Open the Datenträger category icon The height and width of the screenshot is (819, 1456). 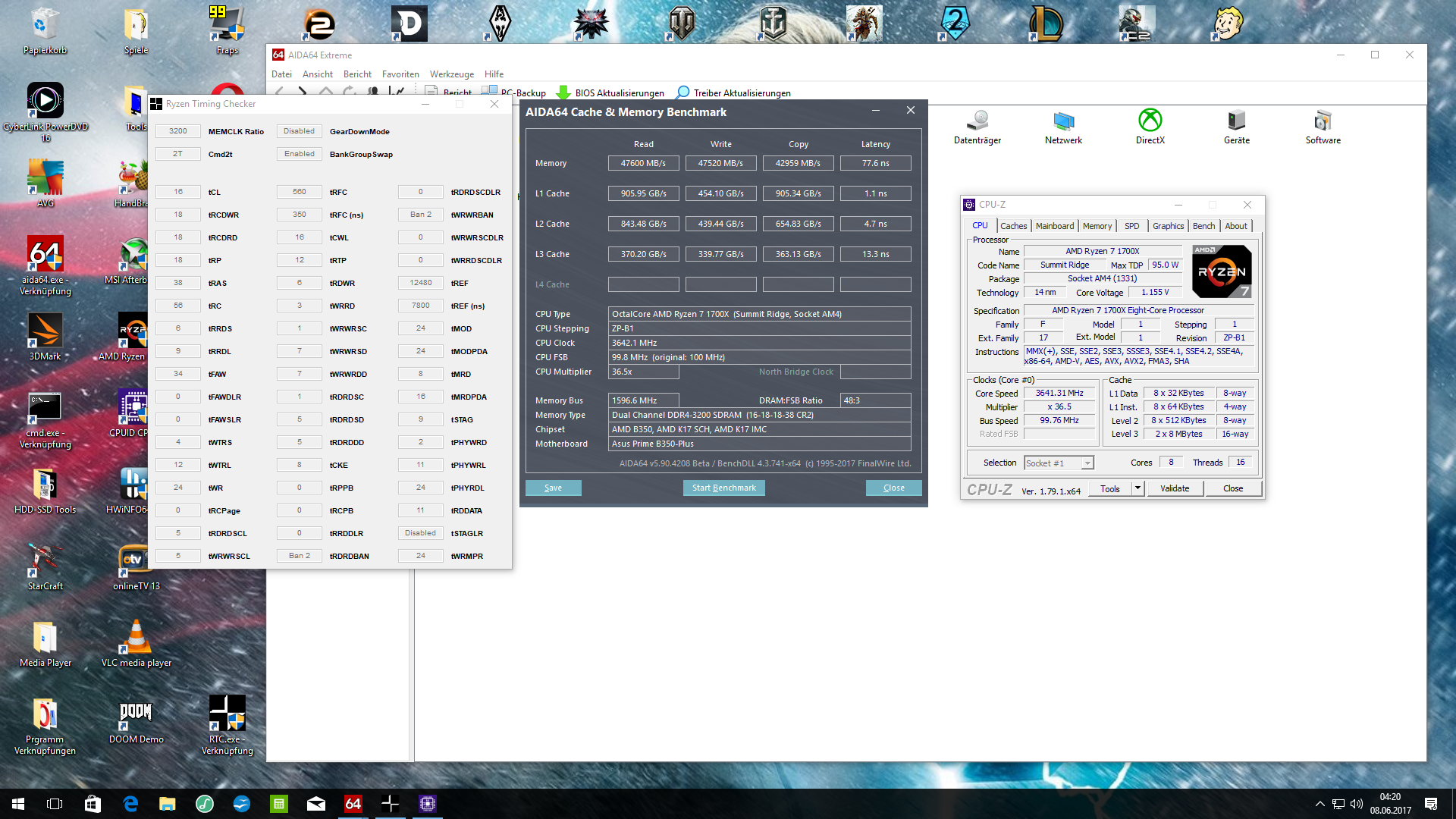[x=977, y=121]
